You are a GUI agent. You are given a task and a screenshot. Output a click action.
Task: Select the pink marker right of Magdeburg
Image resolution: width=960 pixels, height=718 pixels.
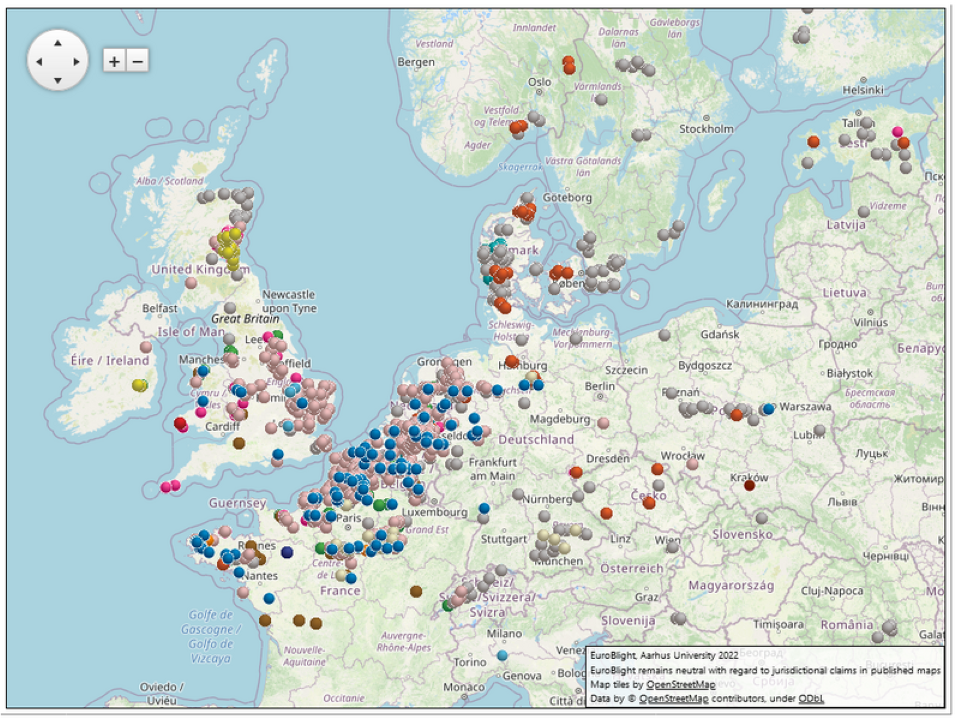[x=603, y=423]
